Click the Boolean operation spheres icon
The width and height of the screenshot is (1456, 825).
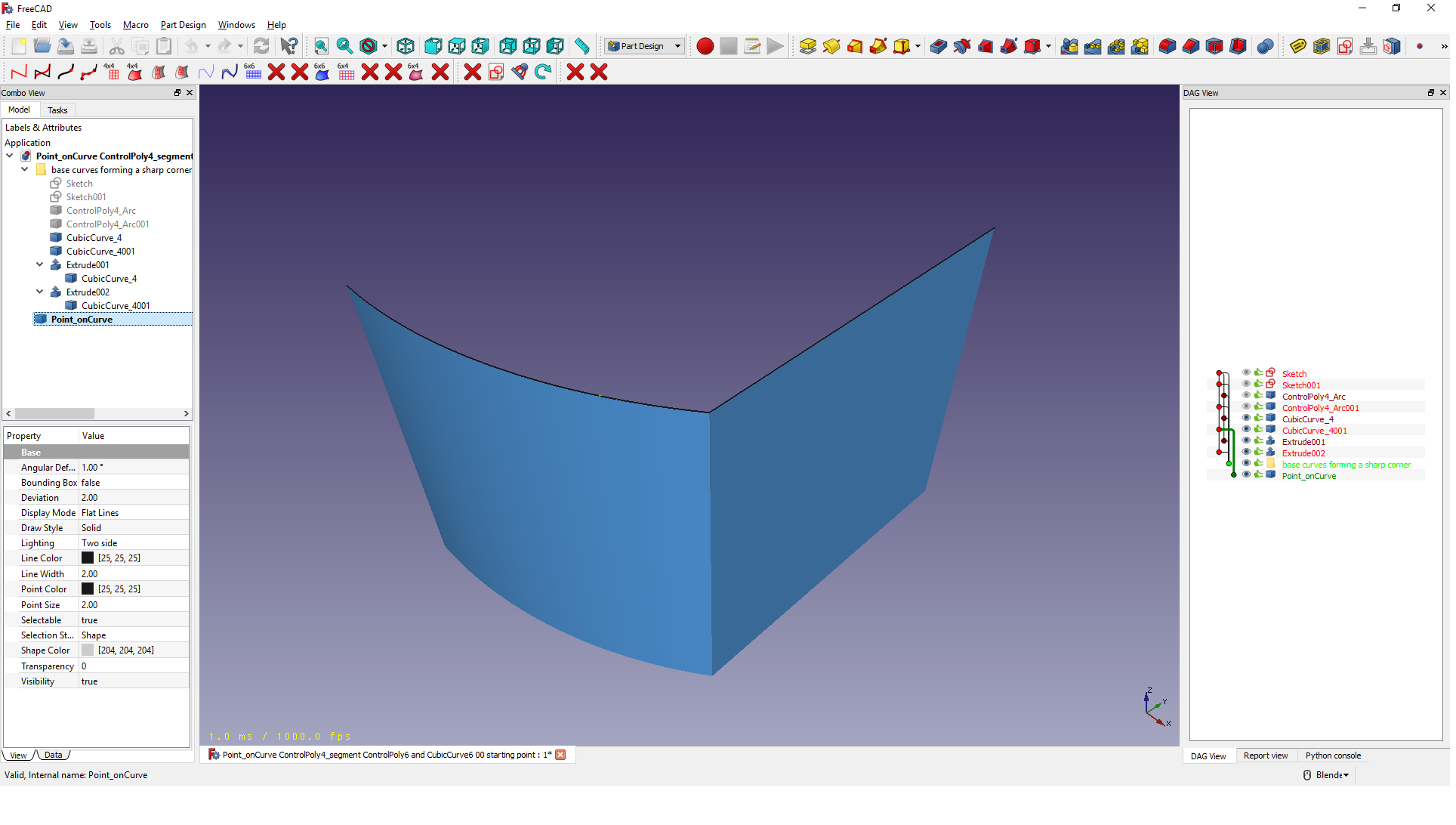1265,47
